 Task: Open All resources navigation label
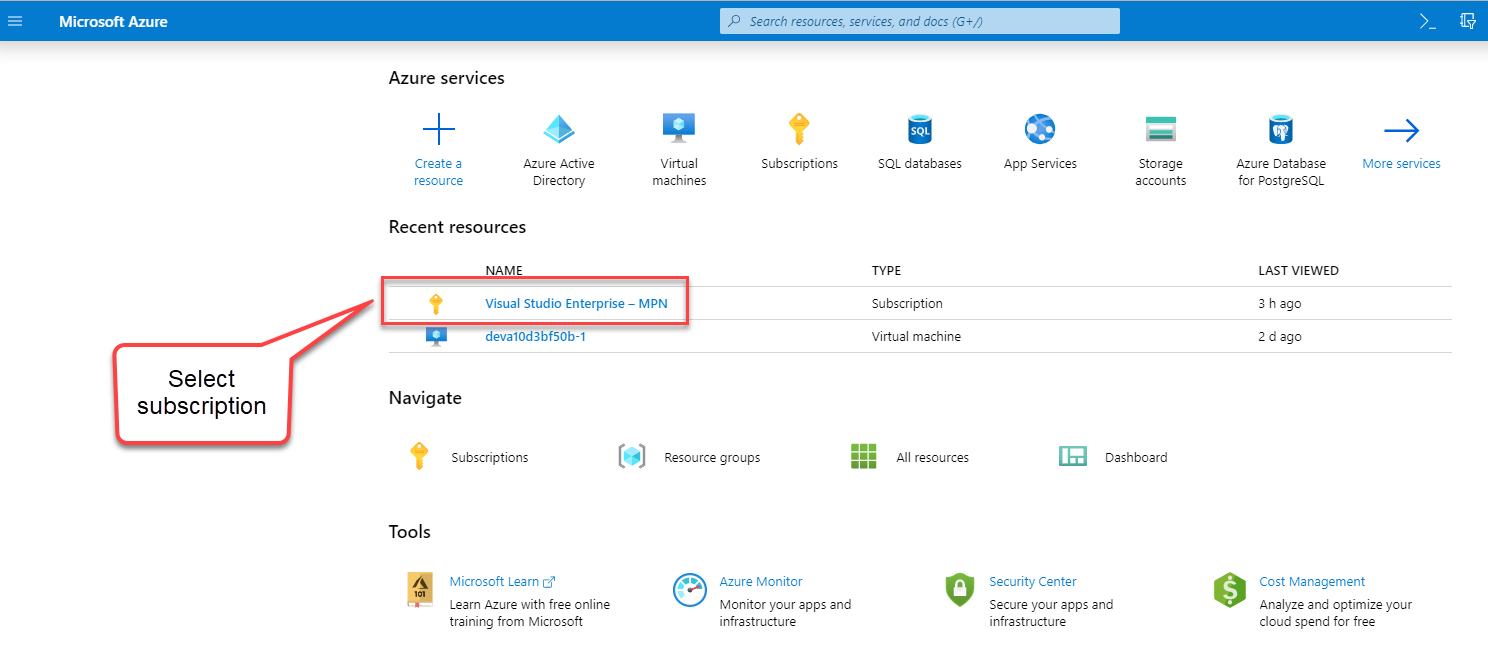[932, 457]
